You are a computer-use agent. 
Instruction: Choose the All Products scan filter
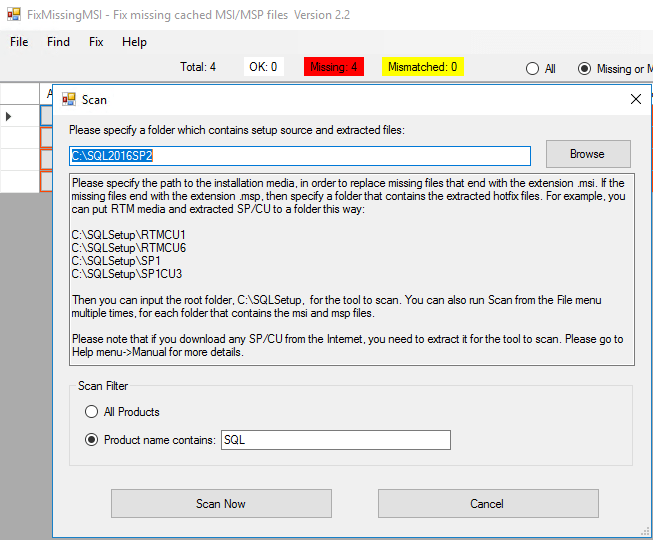(92, 412)
